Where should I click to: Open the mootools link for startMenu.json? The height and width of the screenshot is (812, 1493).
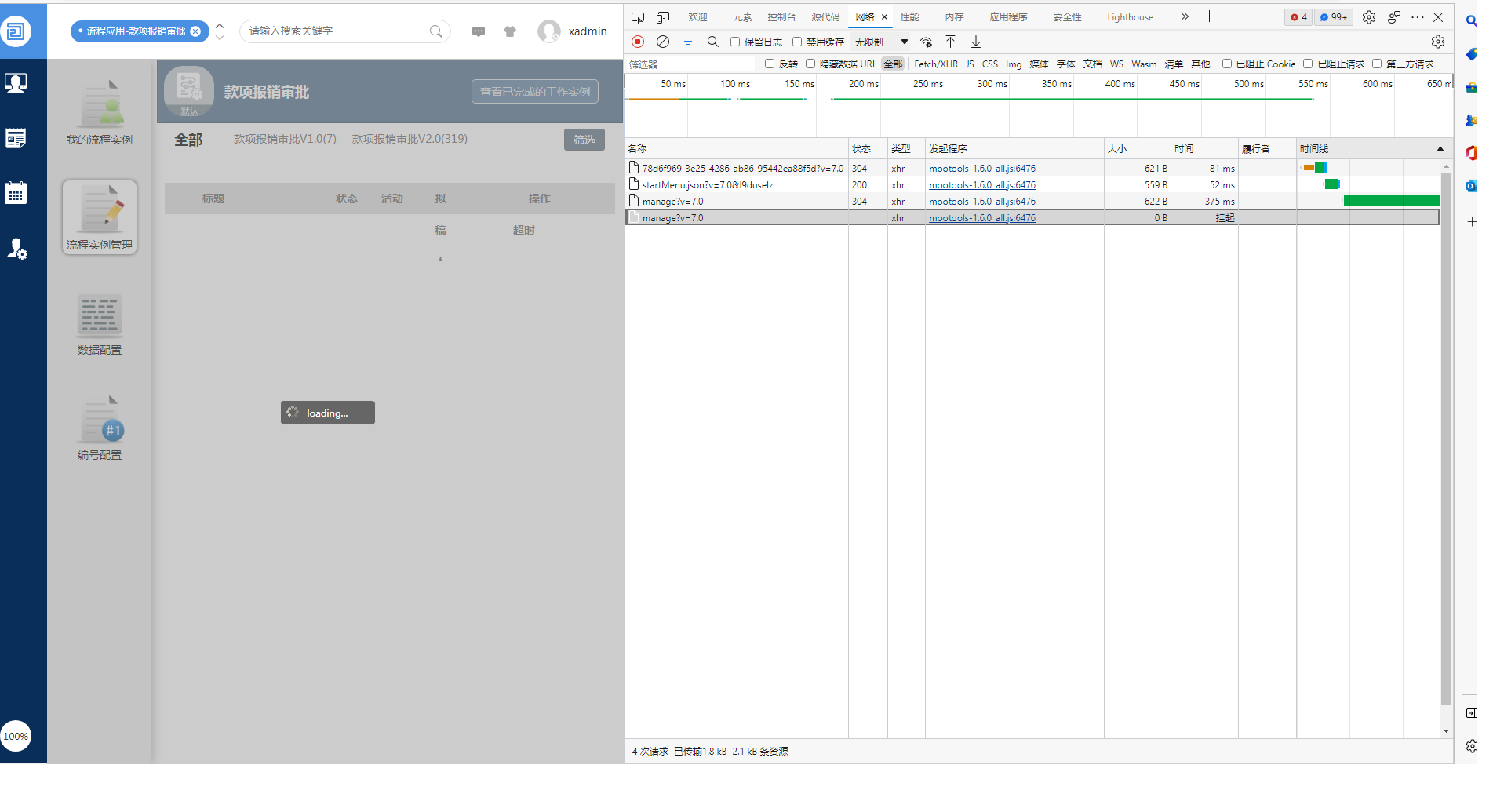[x=981, y=185]
